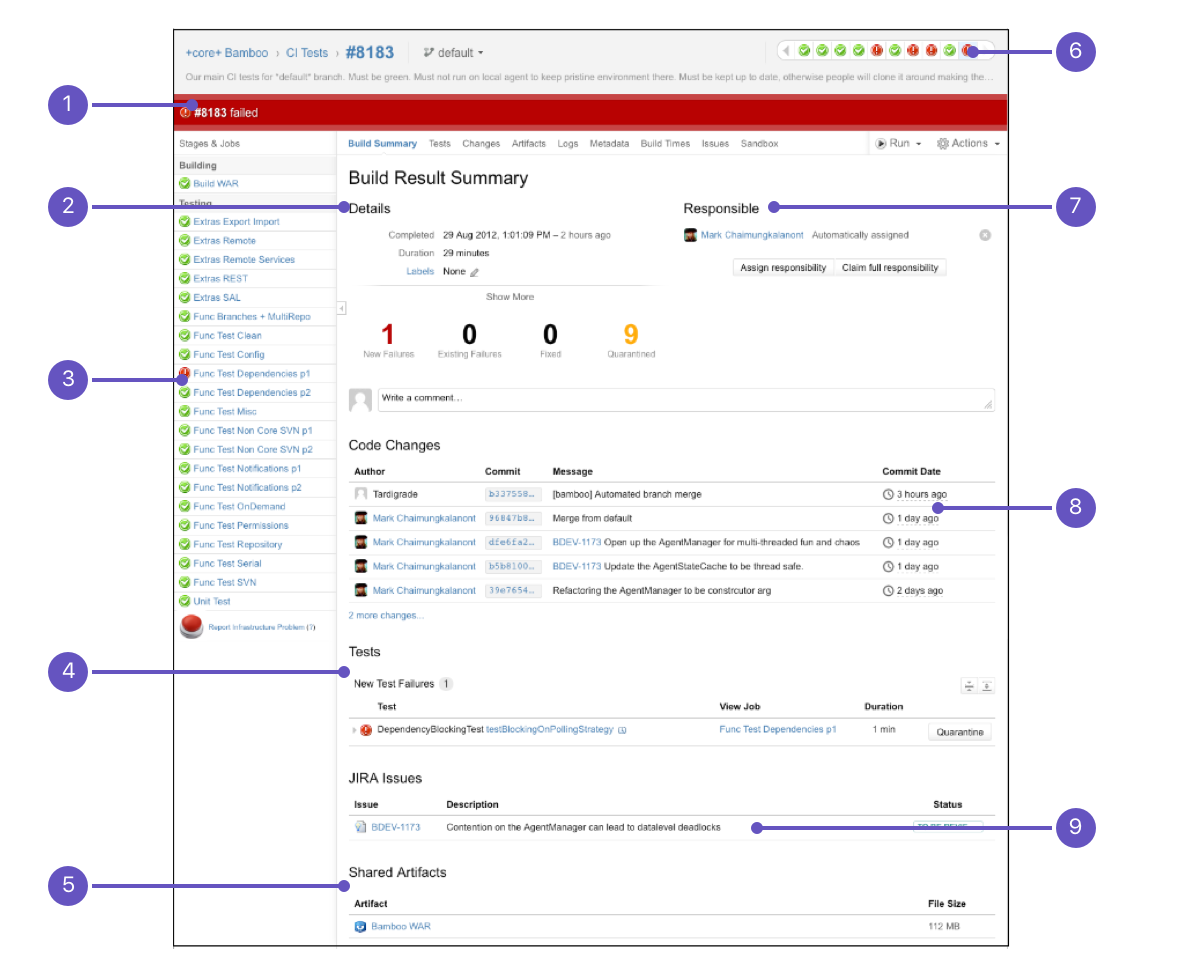Expand build details with Show More
The height and width of the screenshot is (967, 1200).
[x=510, y=297]
